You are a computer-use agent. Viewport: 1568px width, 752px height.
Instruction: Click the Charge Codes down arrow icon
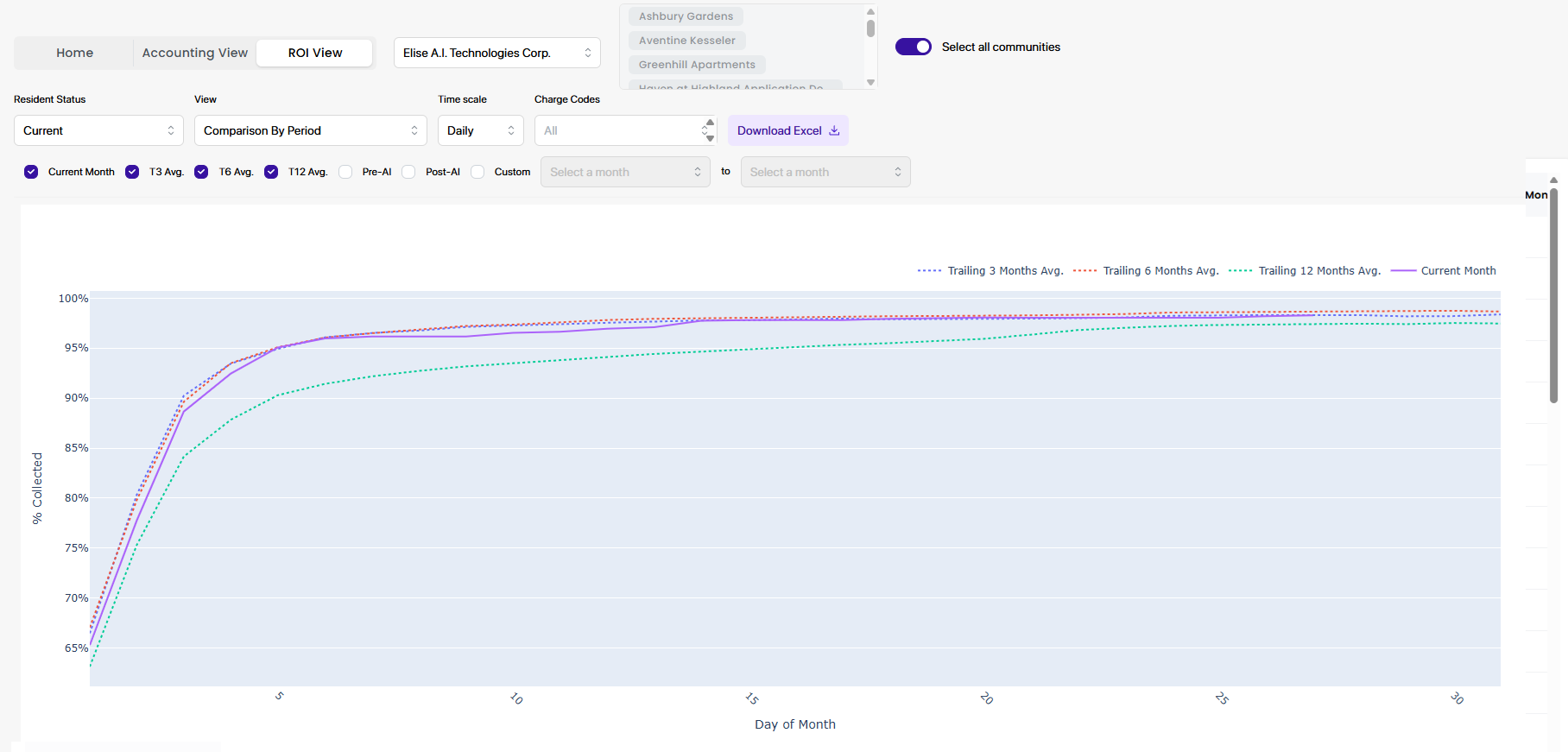click(710, 138)
